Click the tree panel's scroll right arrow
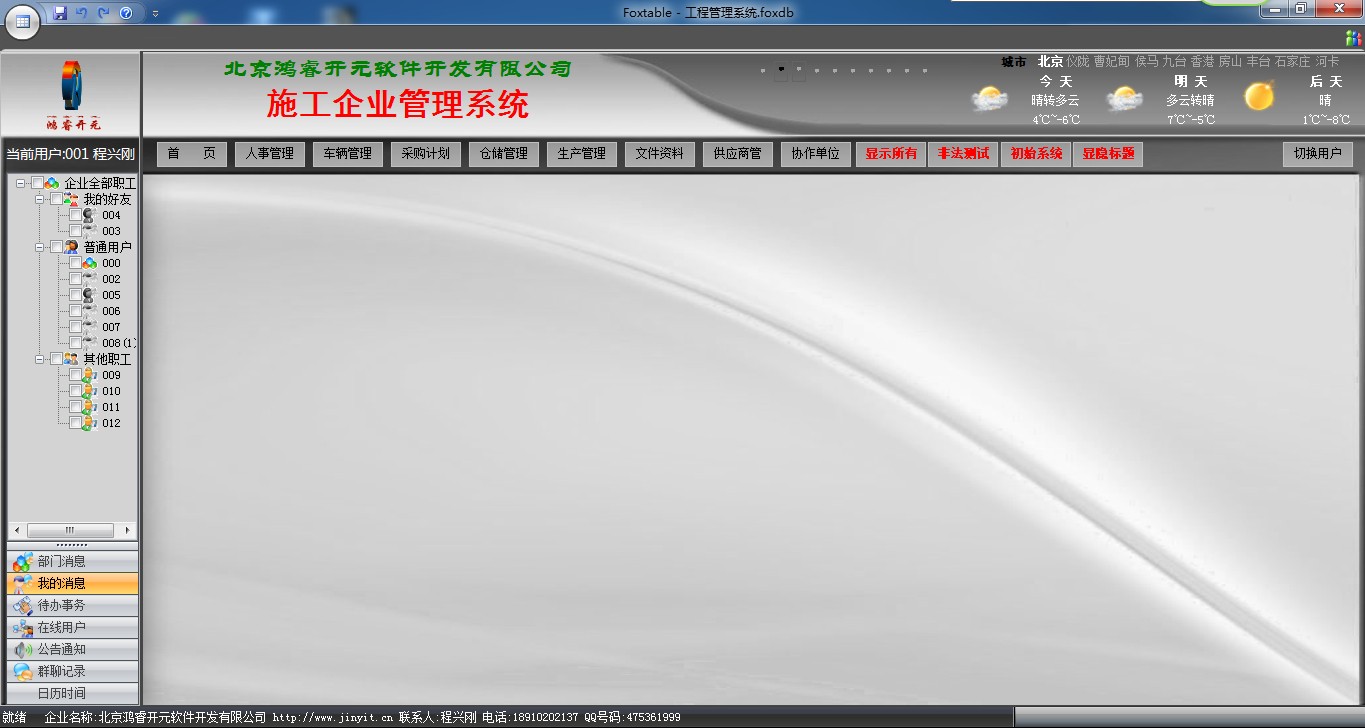 click(x=127, y=530)
